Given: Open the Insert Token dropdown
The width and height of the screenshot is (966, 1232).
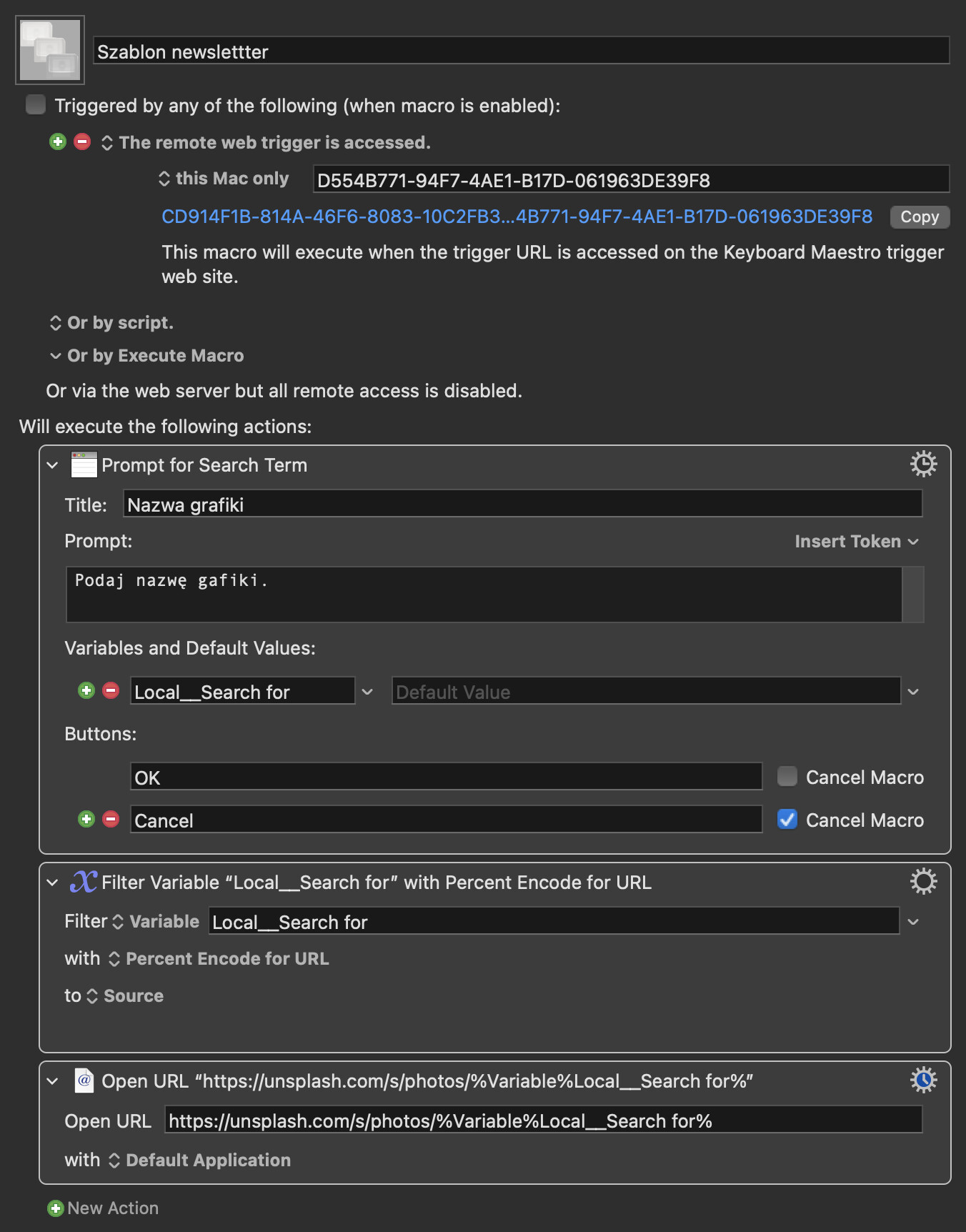Looking at the screenshot, I should 857,542.
